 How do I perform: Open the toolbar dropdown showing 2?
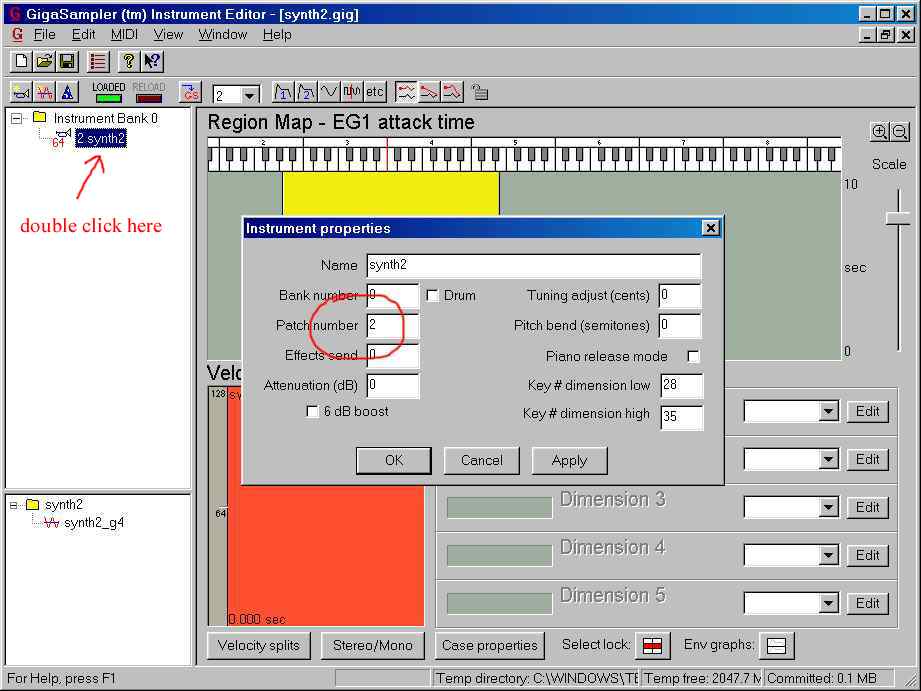[x=250, y=95]
